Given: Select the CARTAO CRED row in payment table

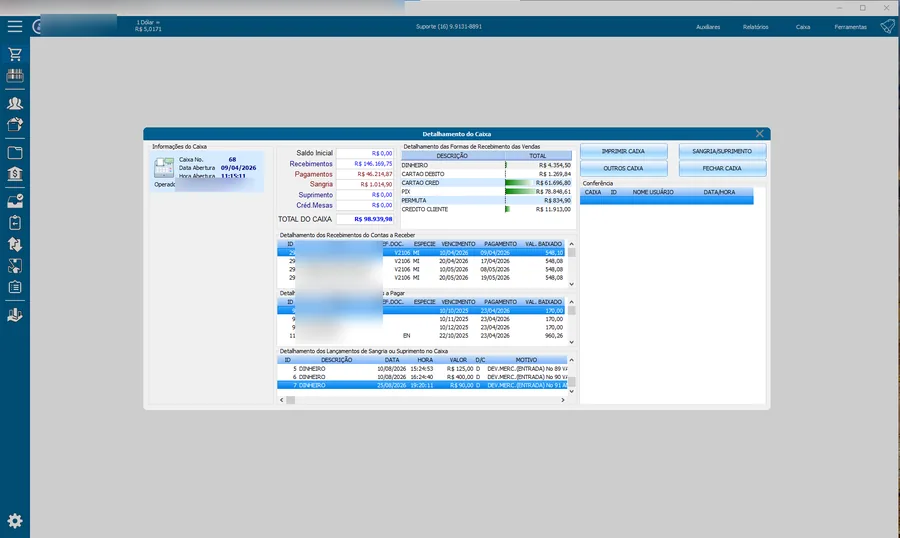Looking at the screenshot, I should click(487, 183).
